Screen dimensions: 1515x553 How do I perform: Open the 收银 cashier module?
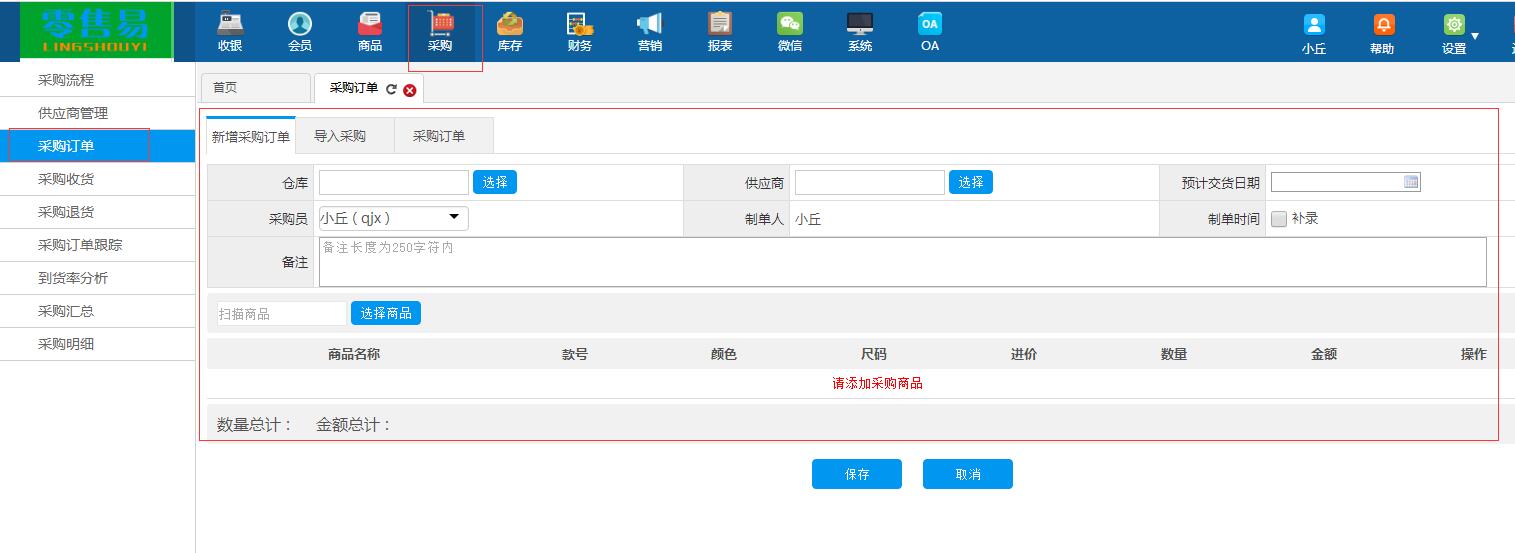pyautogui.click(x=230, y=32)
